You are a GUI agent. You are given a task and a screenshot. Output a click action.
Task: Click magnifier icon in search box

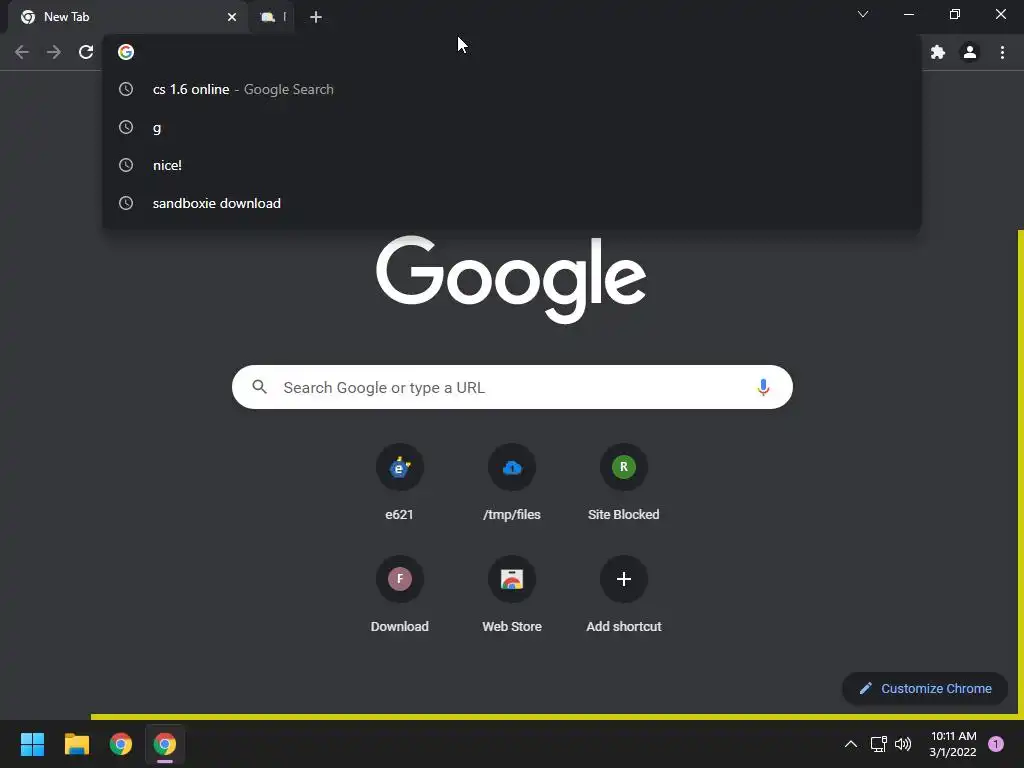[x=260, y=387]
